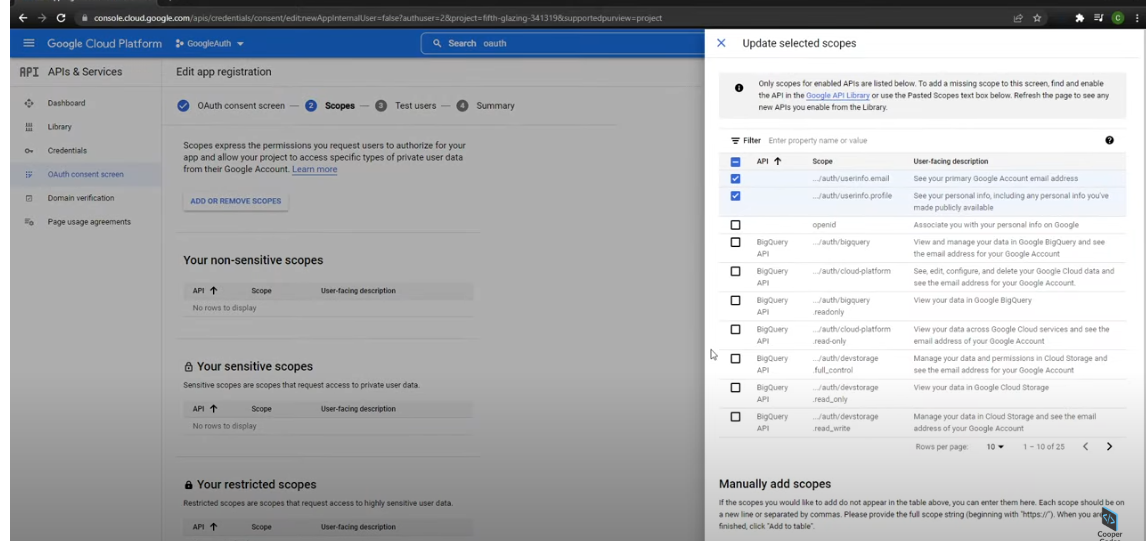This screenshot has height=541, width=1146.
Task: Click the ADD OR REMOVE SCOPES button
Action: click(236, 202)
